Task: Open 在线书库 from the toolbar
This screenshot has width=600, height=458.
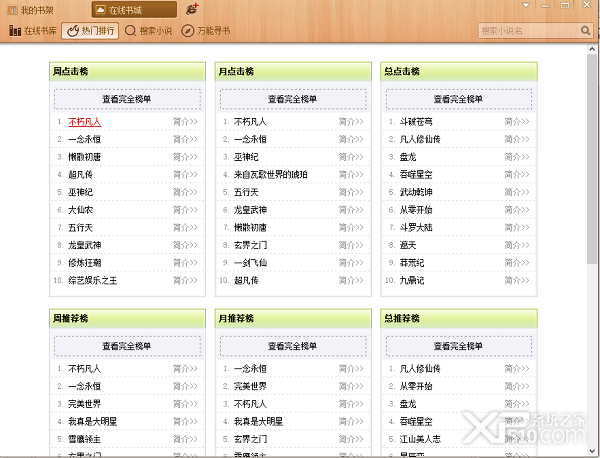Action: 33,31
